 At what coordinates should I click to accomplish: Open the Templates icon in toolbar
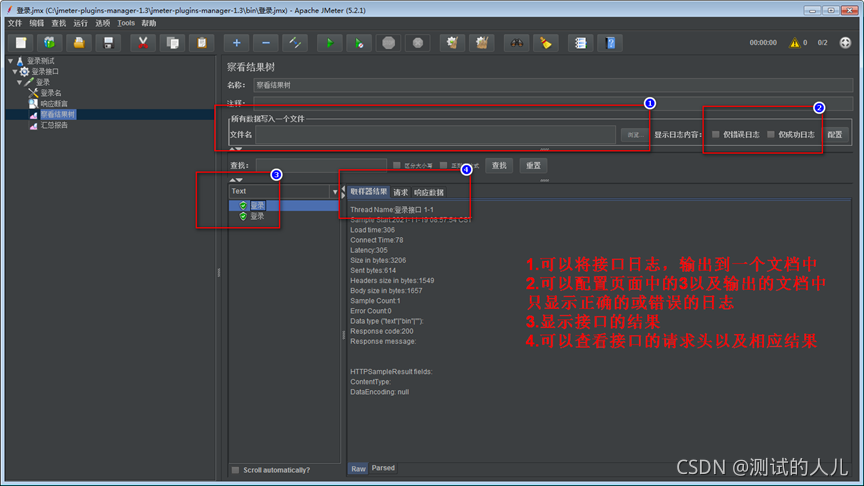50,43
